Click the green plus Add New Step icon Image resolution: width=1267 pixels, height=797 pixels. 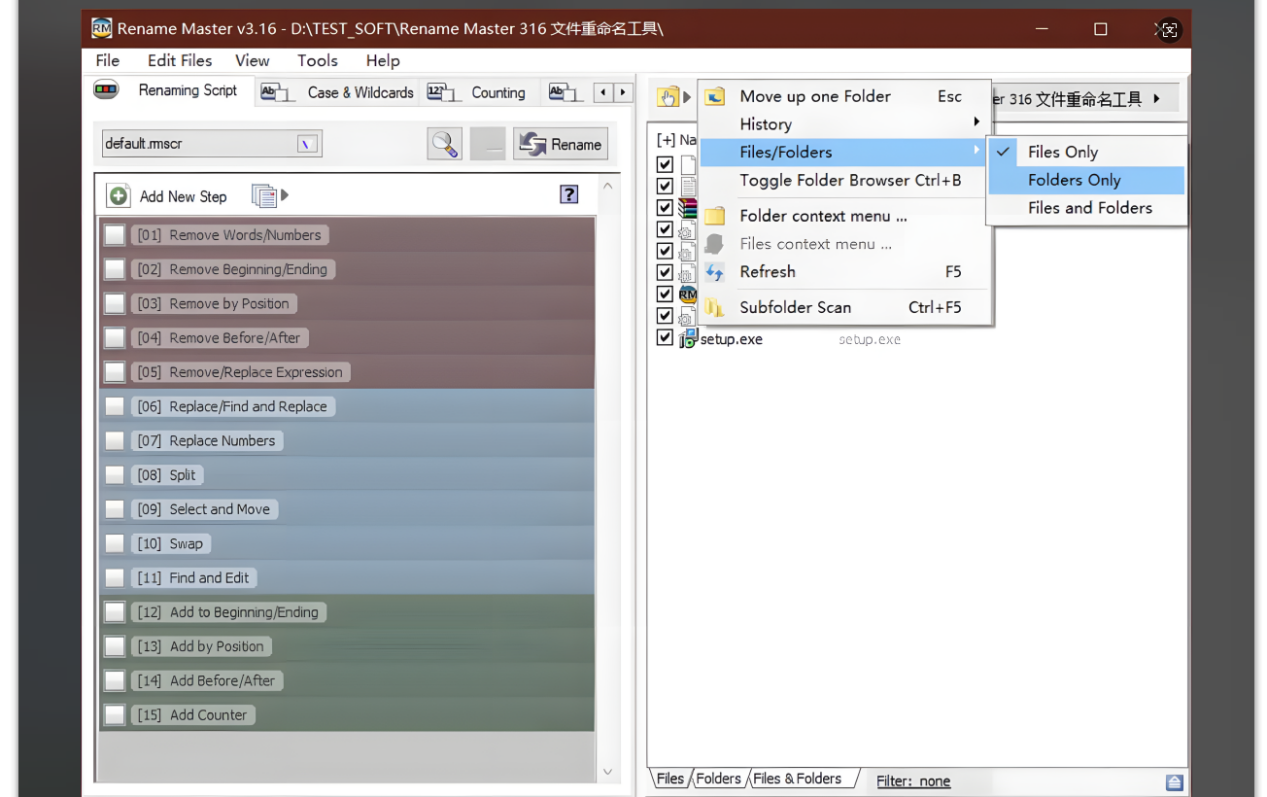(x=119, y=196)
